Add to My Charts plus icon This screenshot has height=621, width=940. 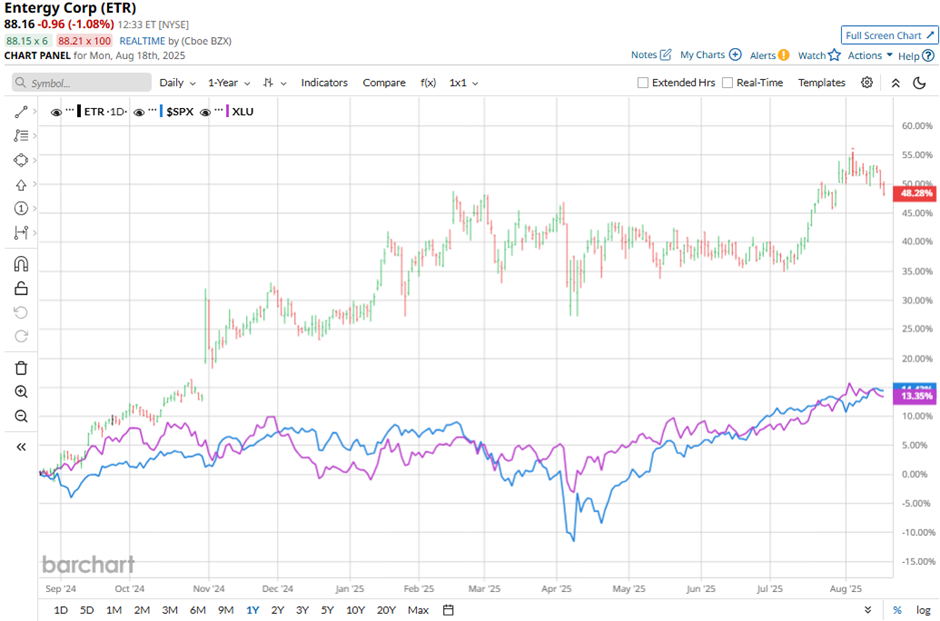[x=735, y=55]
